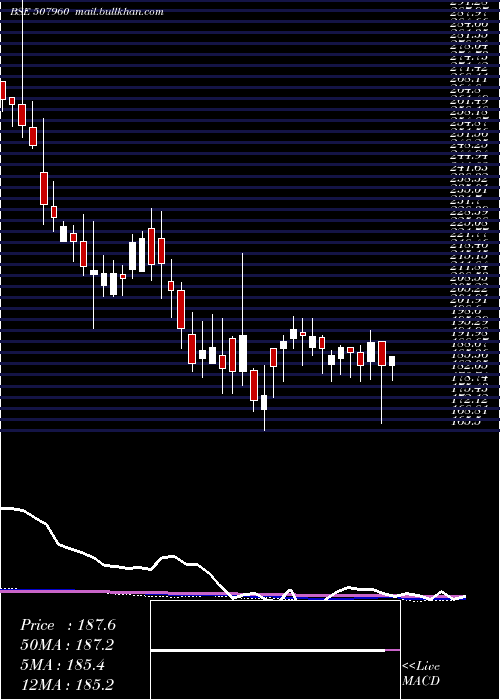The width and height of the screenshot is (500, 700).
Task: Select the 5MA : 185.4 value
Action: tap(63, 665)
